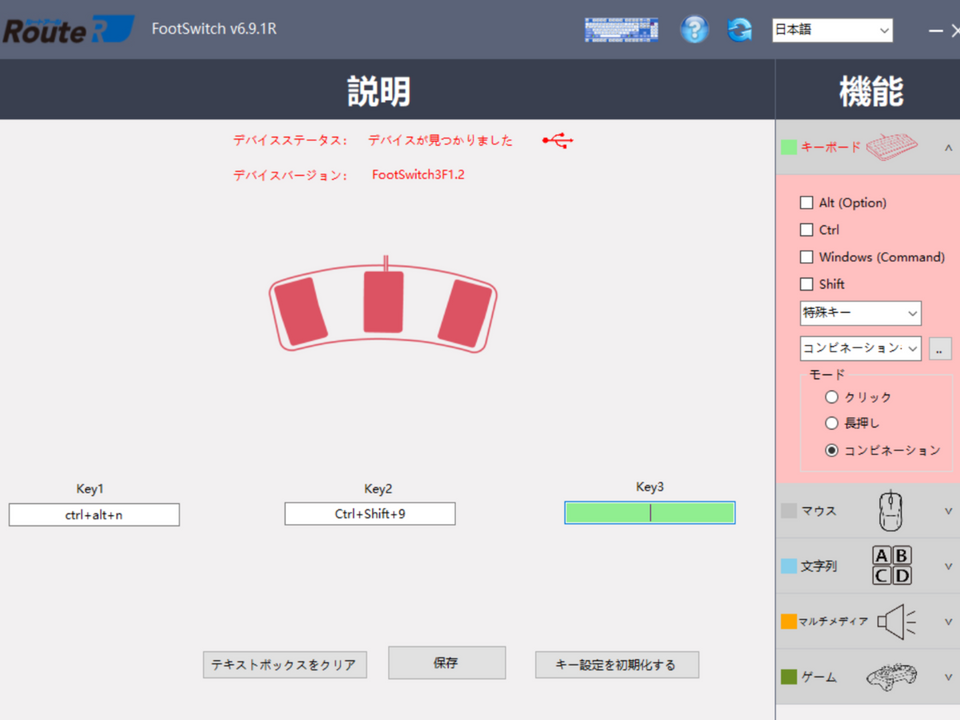Tick the Windows (Command) checkbox
960x720 pixels.
(807, 257)
